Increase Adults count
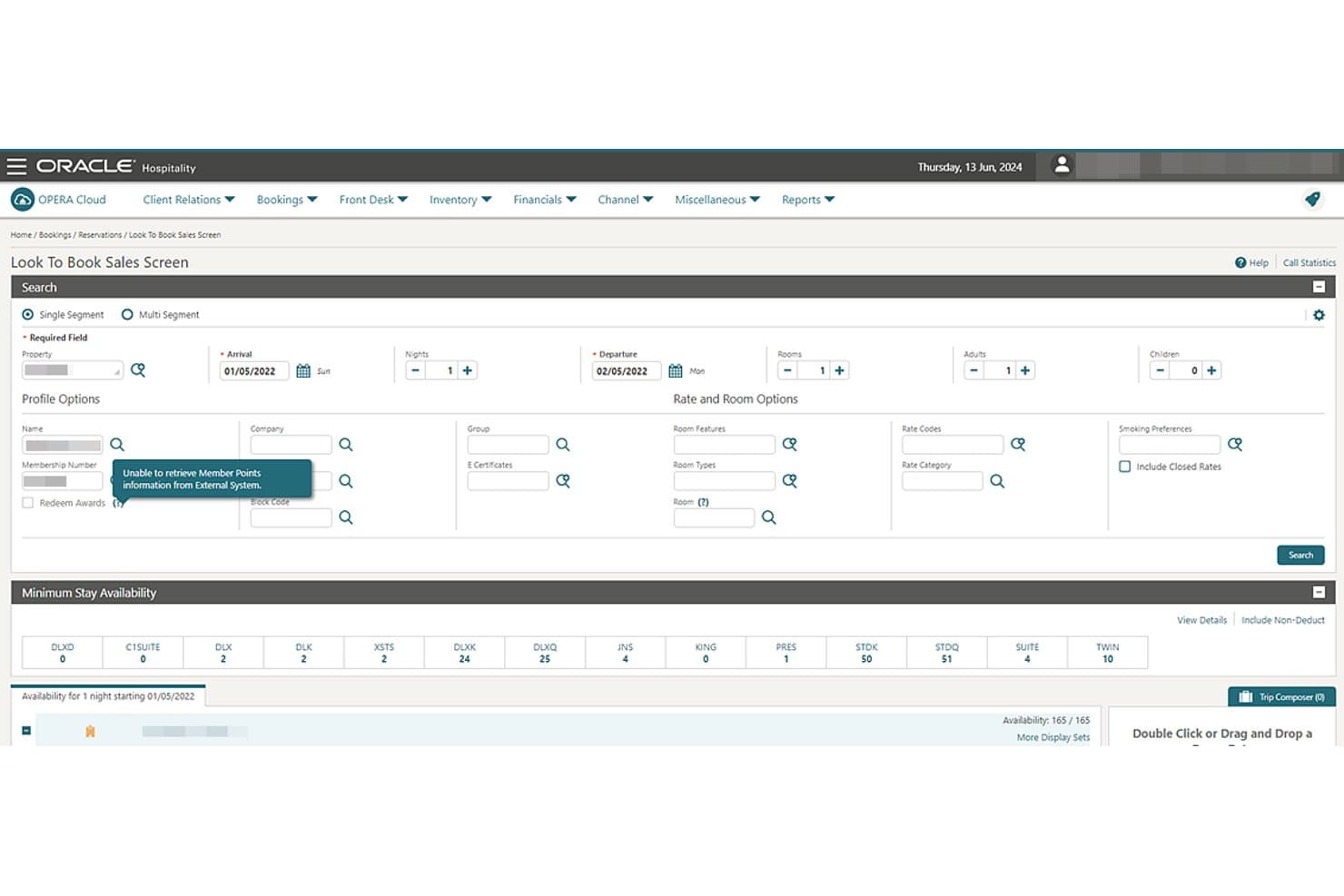The width and height of the screenshot is (1344, 896). pyautogui.click(x=1025, y=370)
